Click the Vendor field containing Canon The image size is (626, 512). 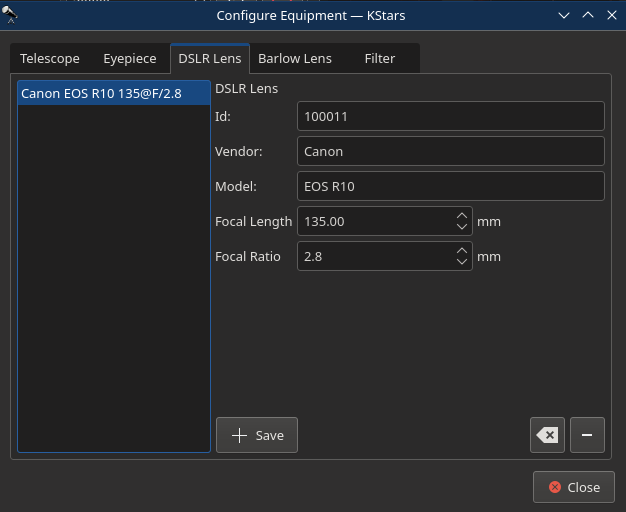(451, 151)
